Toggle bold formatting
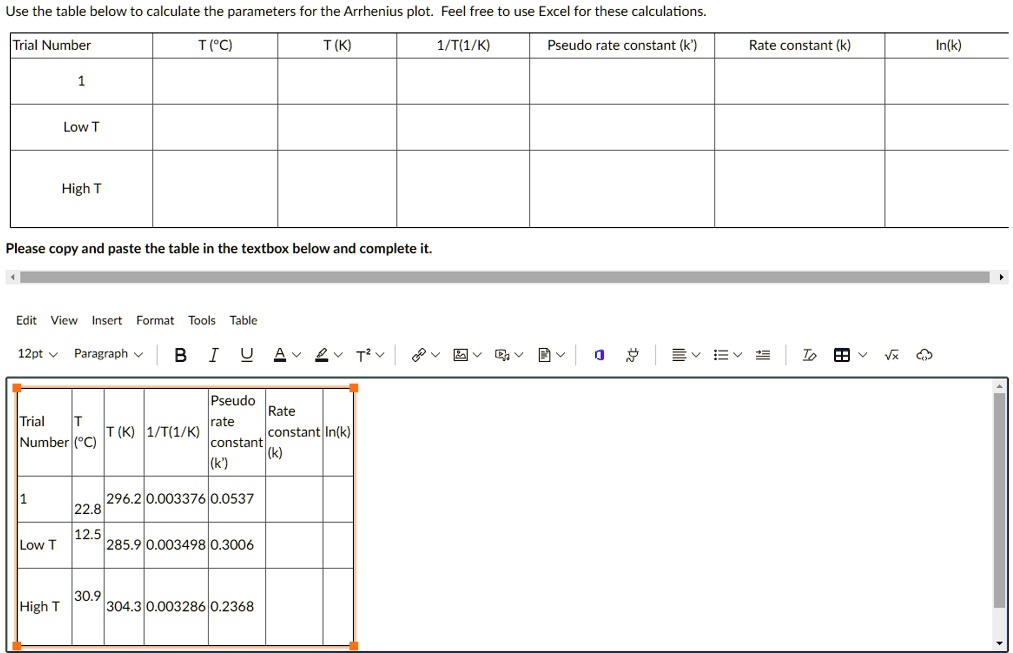 click(180, 354)
